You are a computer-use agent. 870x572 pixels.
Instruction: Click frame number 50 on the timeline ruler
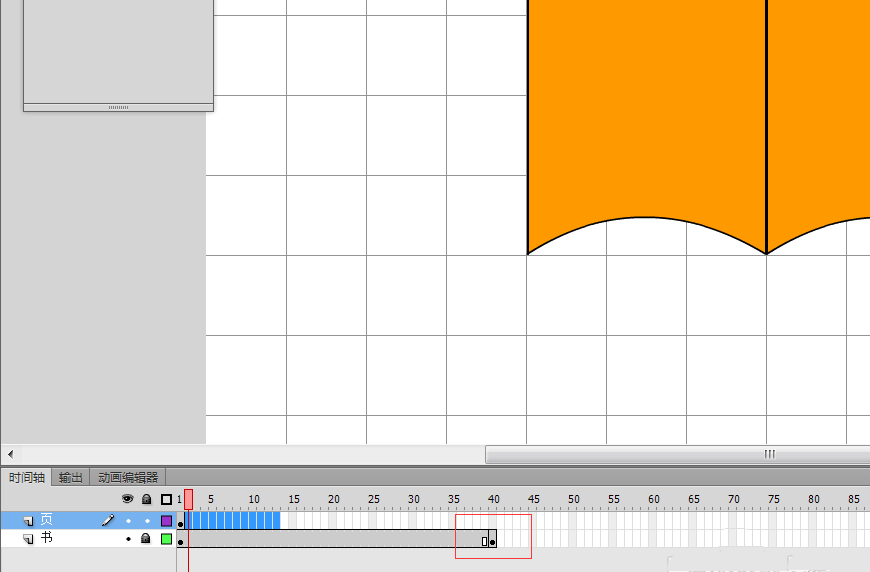click(573, 499)
